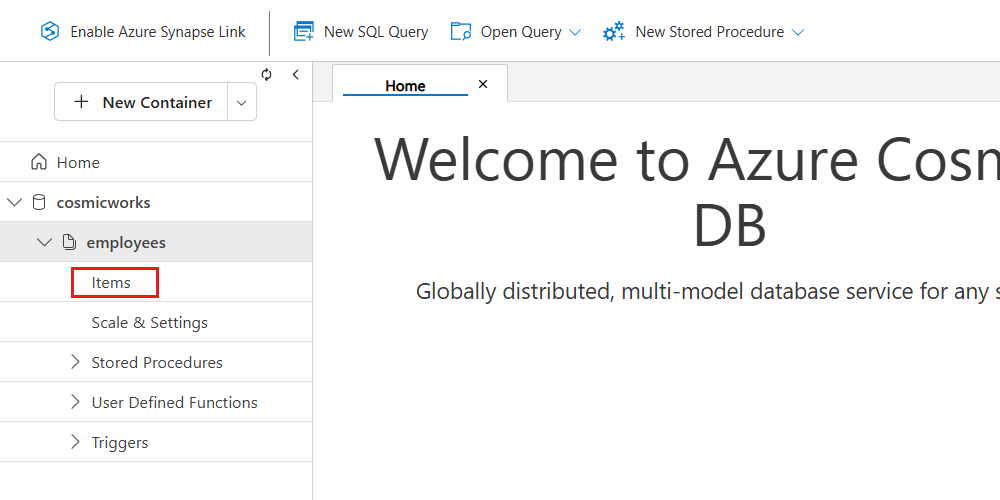Click the Open Query folder icon
Viewport: 1000px width, 500px height.
pos(461,32)
